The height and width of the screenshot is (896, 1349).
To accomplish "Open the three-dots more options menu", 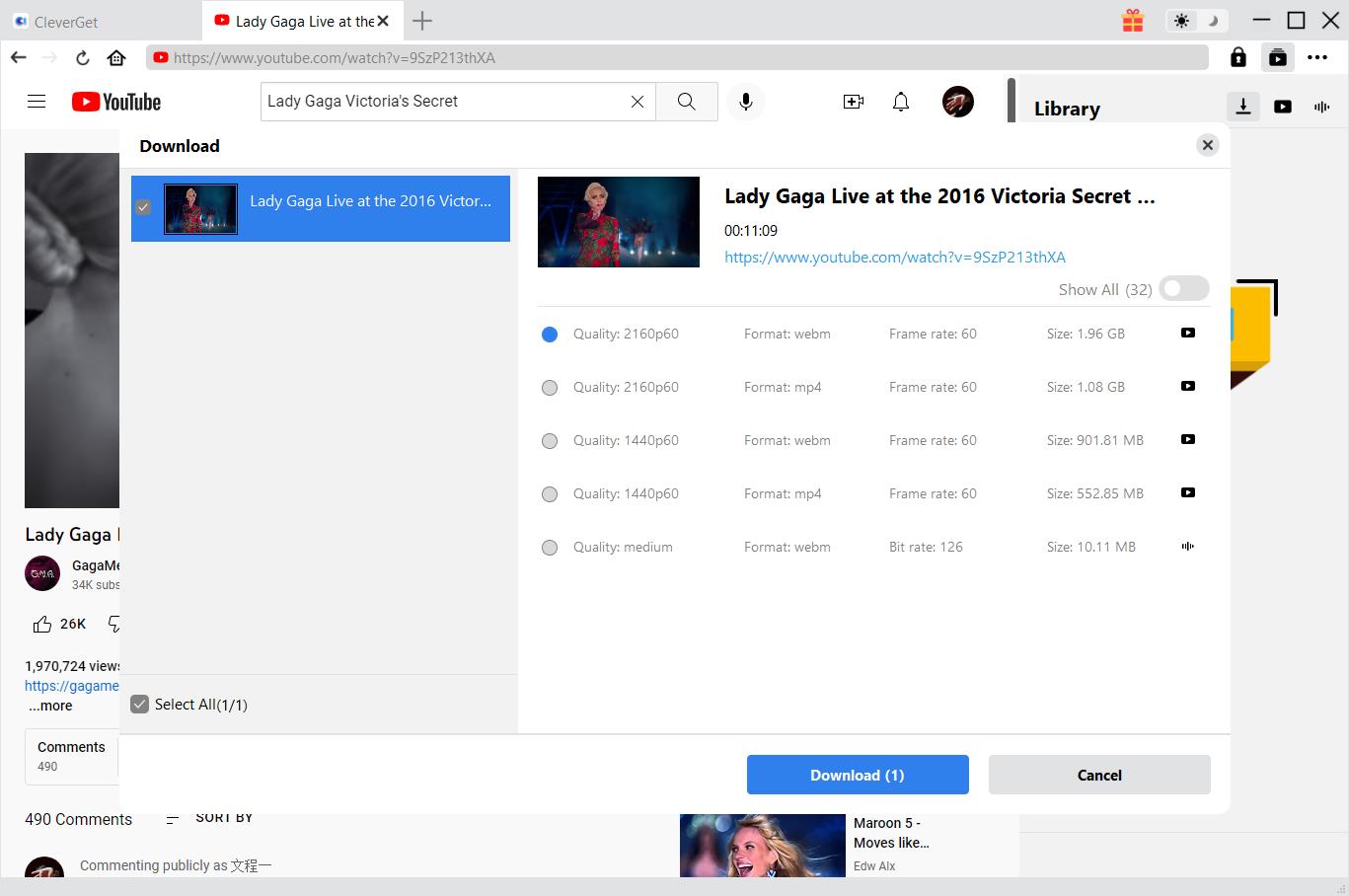I will tap(1317, 58).
